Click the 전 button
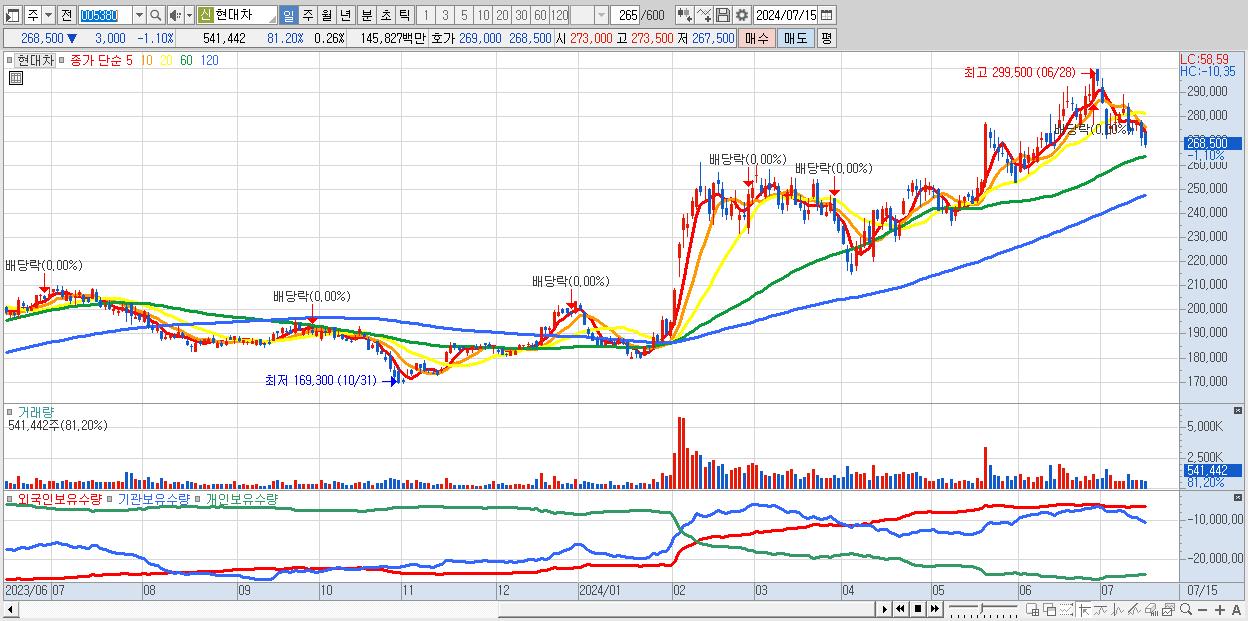 click(x=66, y=15)
